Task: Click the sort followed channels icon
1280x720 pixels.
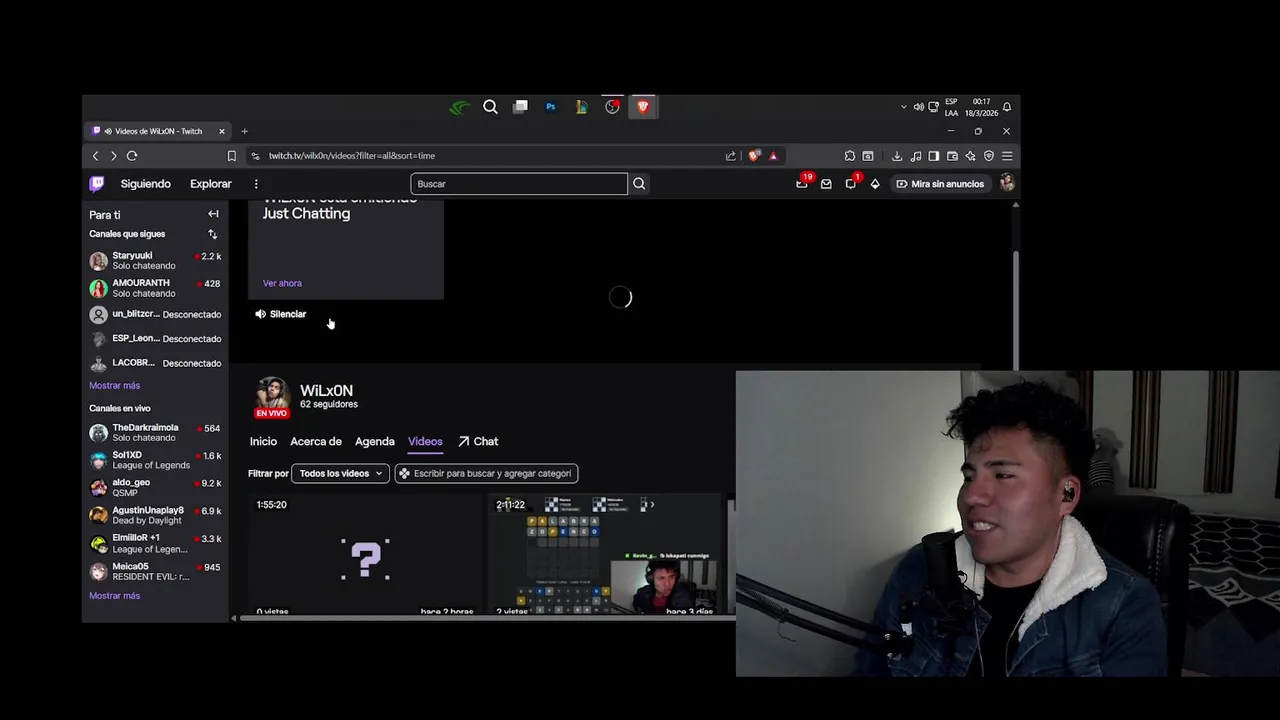Action: (x=212, y=234)
